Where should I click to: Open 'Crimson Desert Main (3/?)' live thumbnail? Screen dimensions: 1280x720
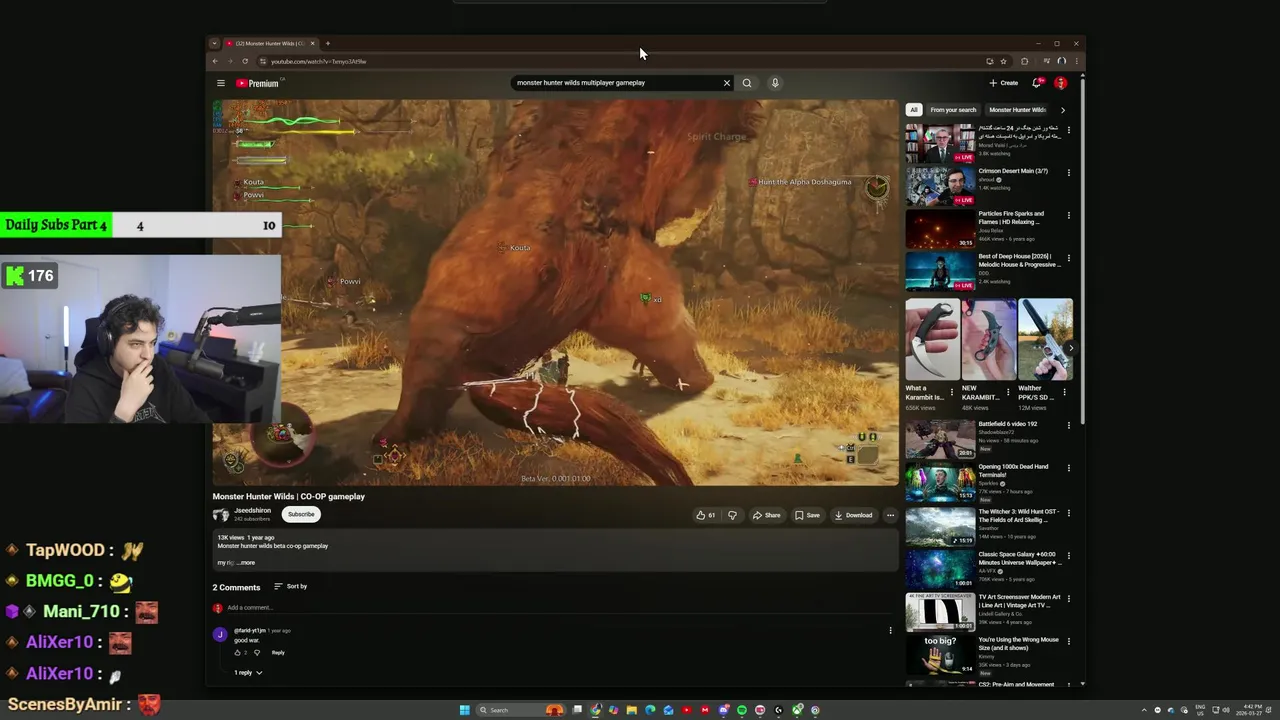(940, 186)
